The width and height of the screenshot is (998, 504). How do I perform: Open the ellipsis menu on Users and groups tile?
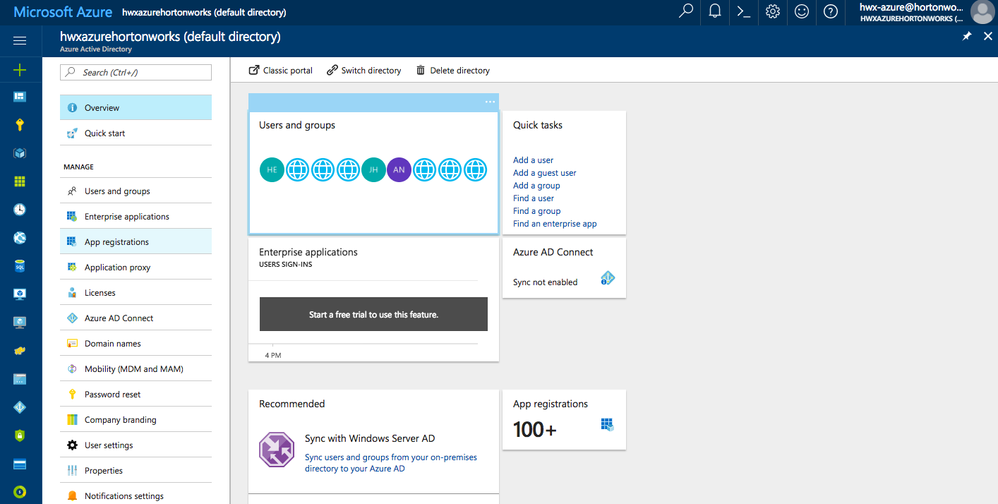click(x=490, y=102)
